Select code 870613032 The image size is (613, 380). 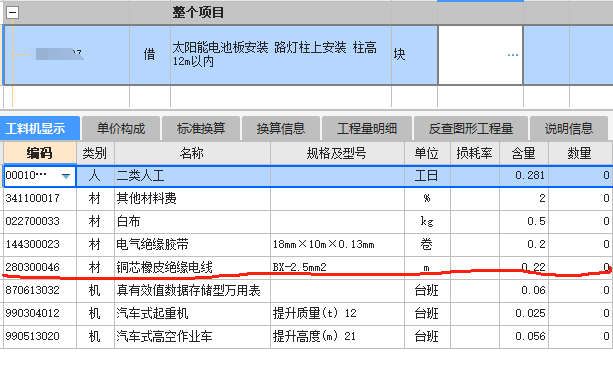39,291
